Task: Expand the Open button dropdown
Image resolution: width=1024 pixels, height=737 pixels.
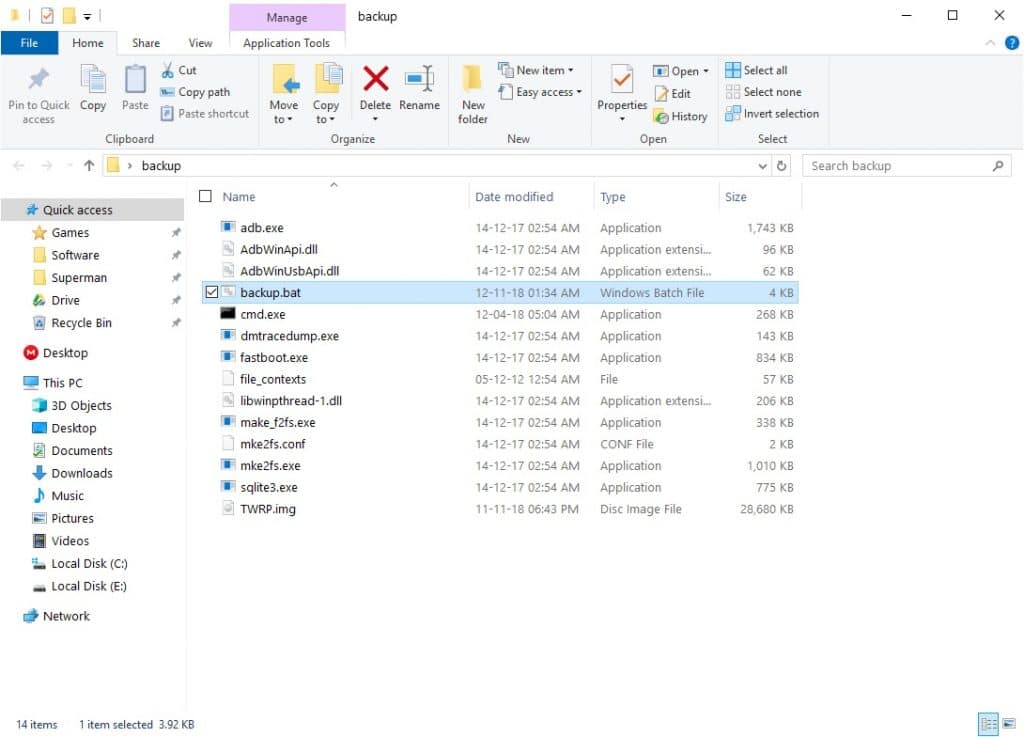Action: [706, 71]
